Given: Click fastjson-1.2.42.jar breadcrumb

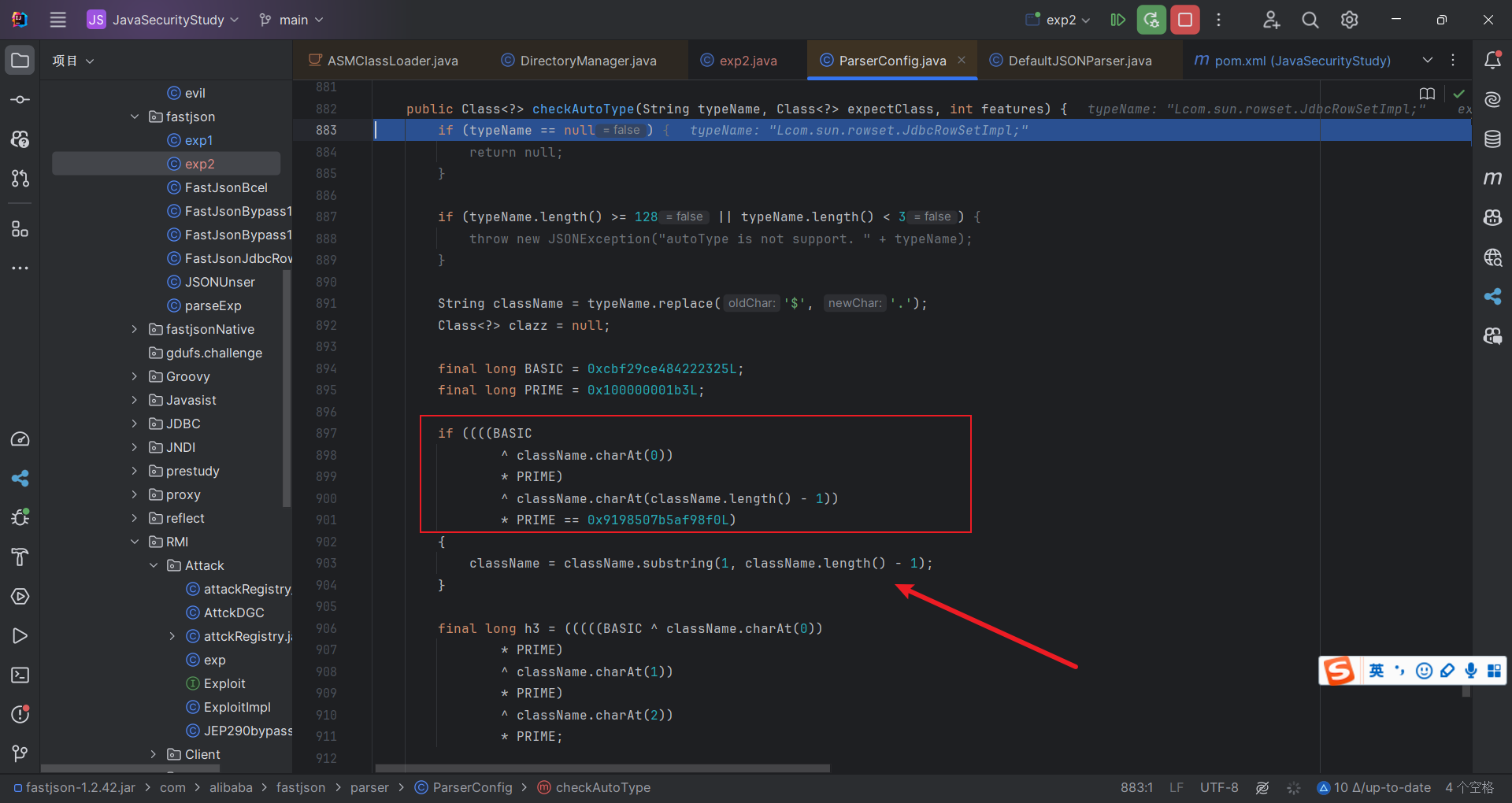Looking at the screenshot, I should pos(75,787).
